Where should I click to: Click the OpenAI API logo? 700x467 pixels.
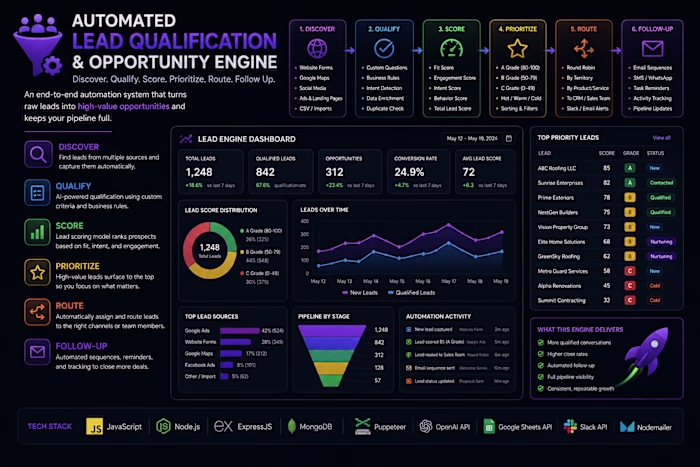point(426,426)
